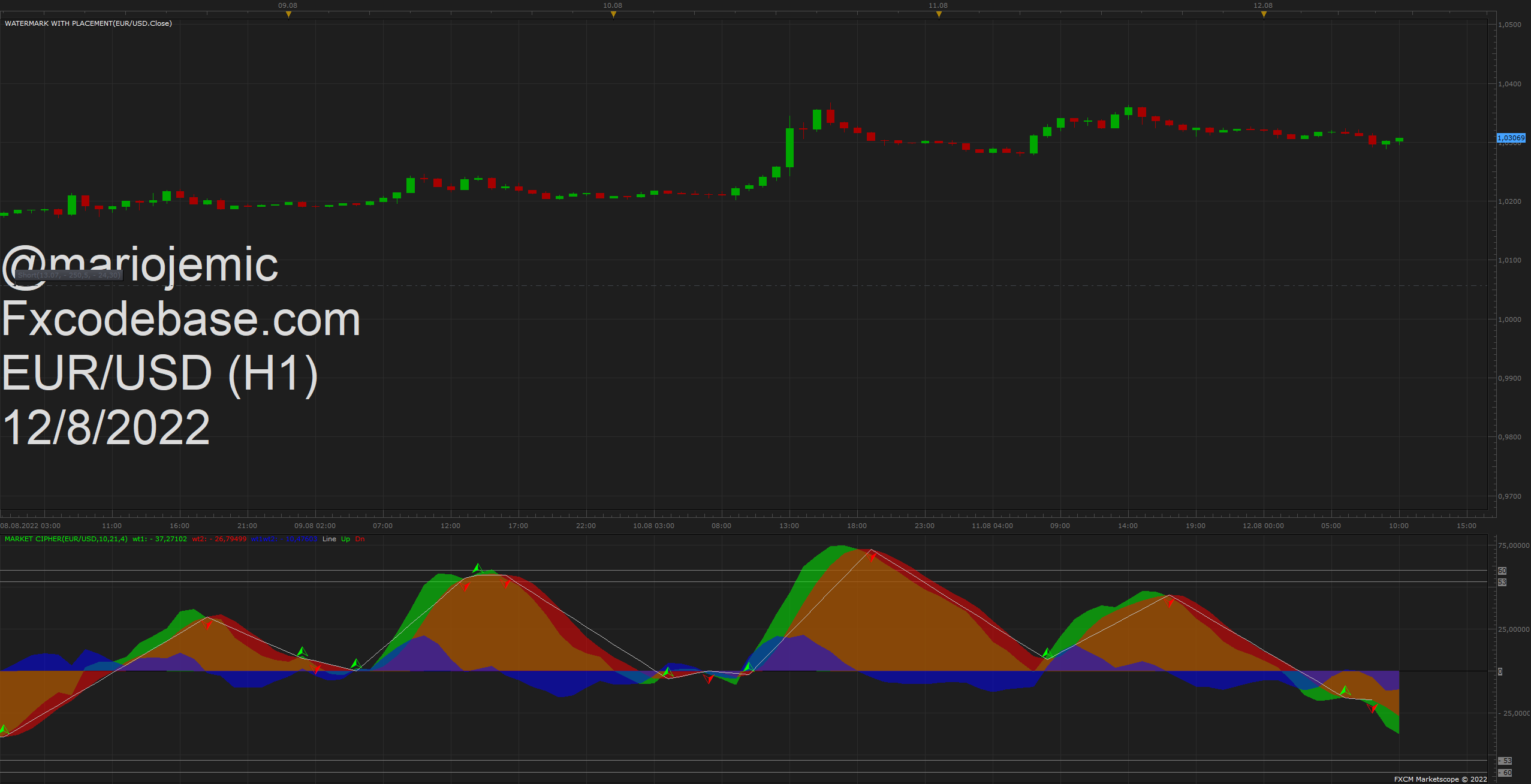Click the 09.08 day marker triangle
The image size is (1531, 784).
[x=288, y=14]
